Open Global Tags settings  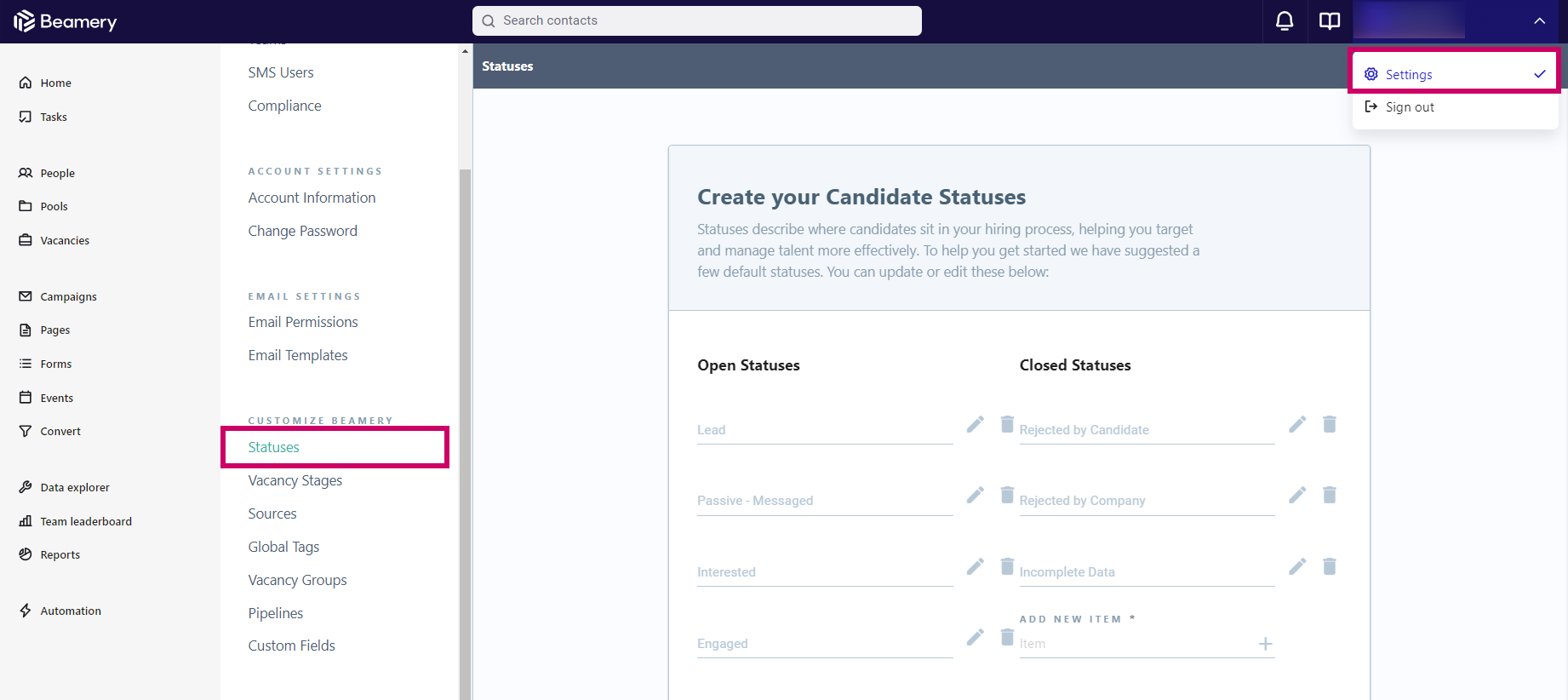pyautogui.click(x=283, y=547)
